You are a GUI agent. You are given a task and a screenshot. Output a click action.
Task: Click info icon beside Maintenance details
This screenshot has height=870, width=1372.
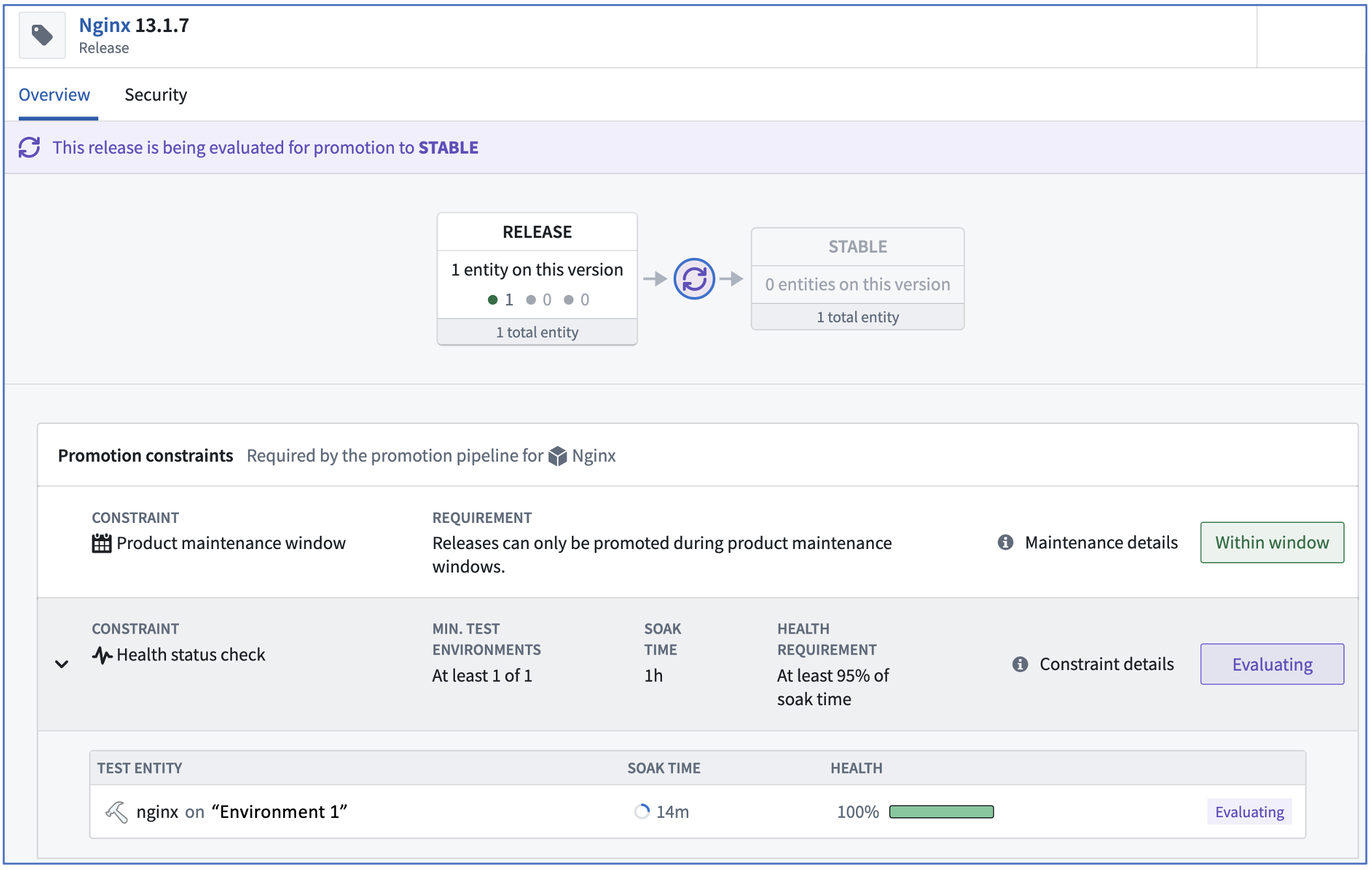pyautogui.click(x=1006, y=542)
